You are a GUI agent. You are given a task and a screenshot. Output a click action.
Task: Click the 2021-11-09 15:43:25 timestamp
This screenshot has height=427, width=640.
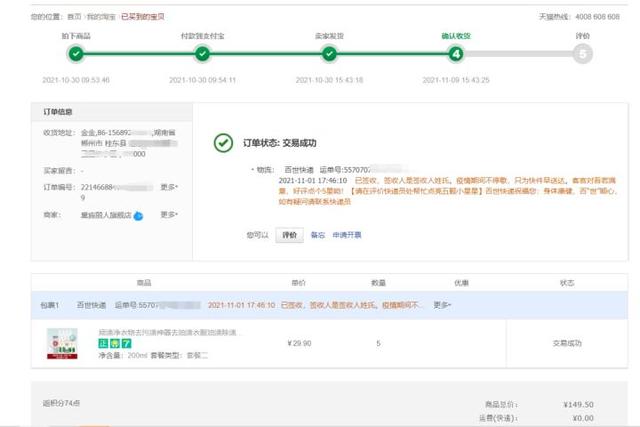coord(456,80)
